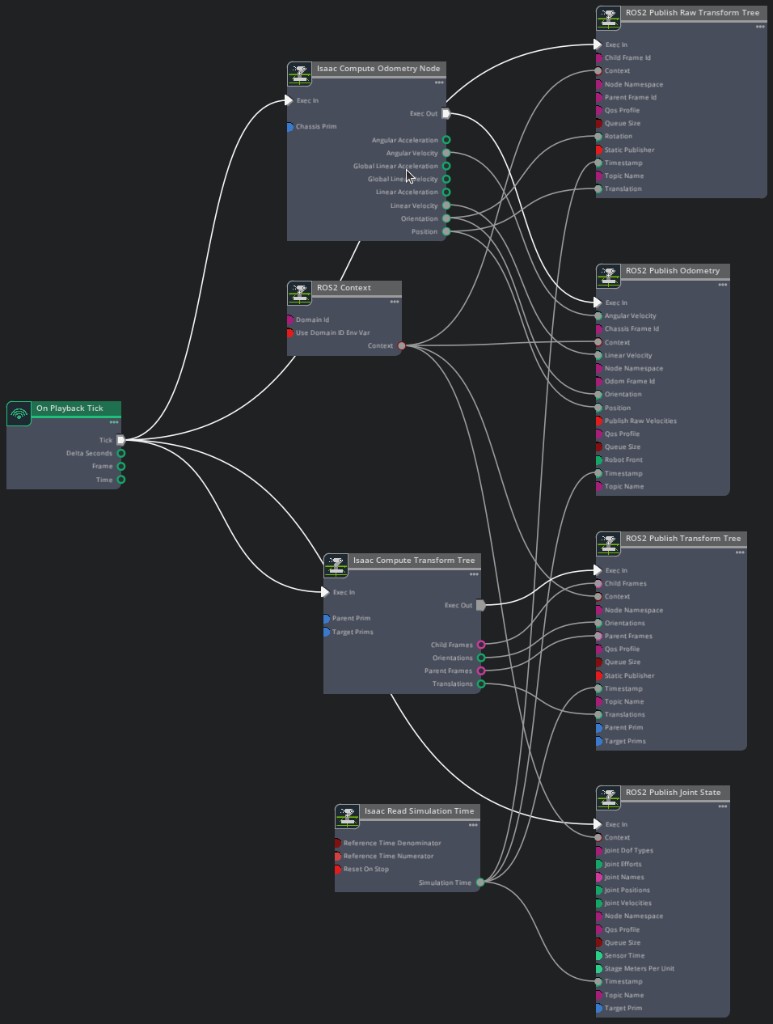Viewport: 773px width, 1024px height.
Task: Open options dots on Isaac Read Simulation Time
Action: pos(473,825)
